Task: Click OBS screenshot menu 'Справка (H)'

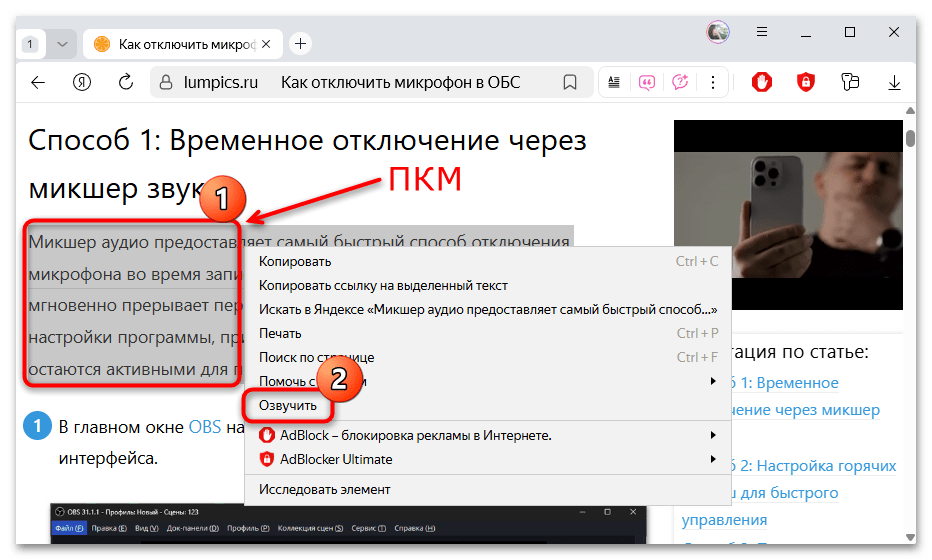Action: pyautogui.click(x=414, y=528)
